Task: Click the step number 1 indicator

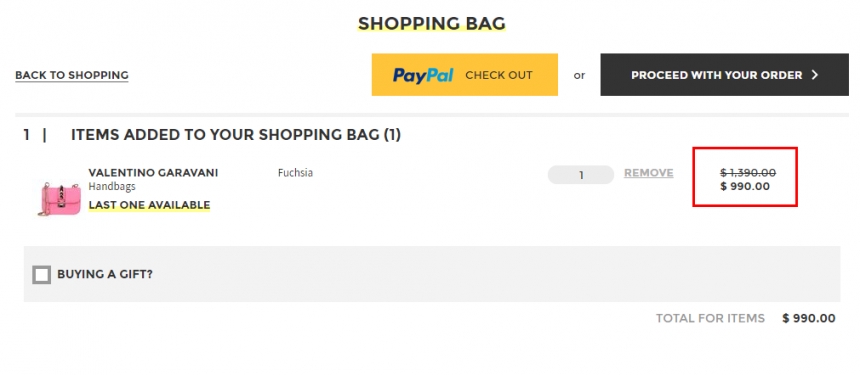Action: (x=26, y=135)
